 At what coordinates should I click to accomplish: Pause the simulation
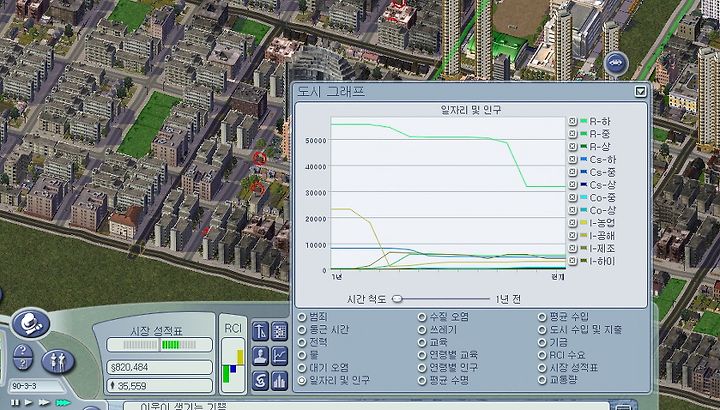pyautogui.click(x=15, y=403)
